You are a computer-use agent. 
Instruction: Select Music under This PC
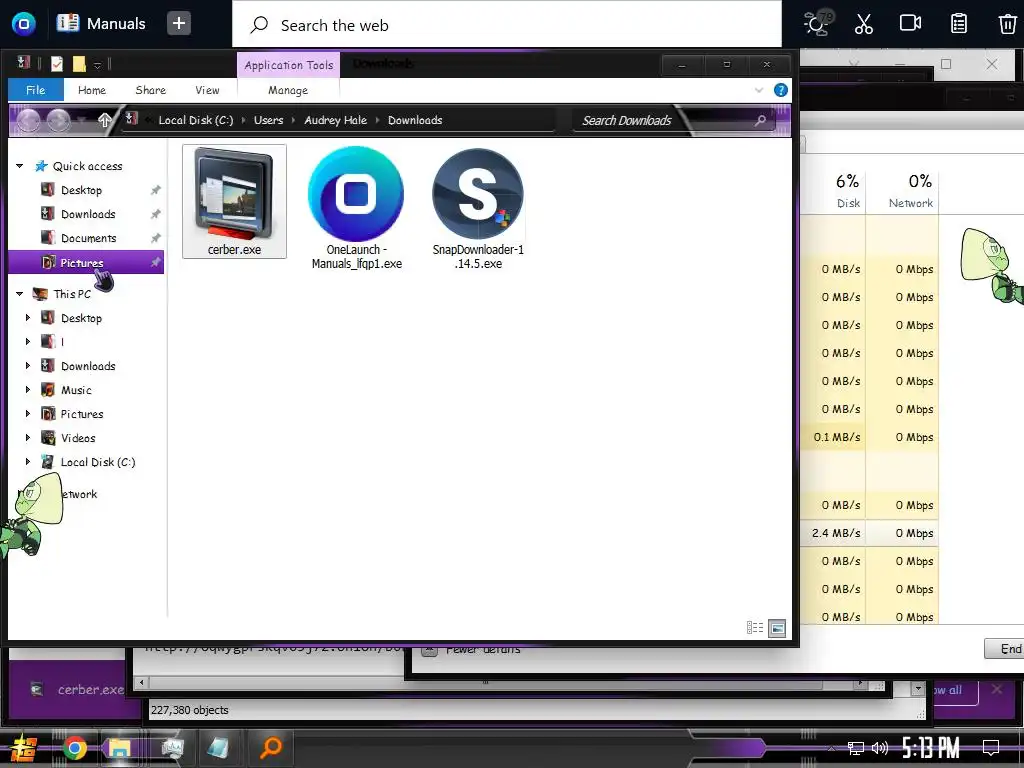point(76,390)
